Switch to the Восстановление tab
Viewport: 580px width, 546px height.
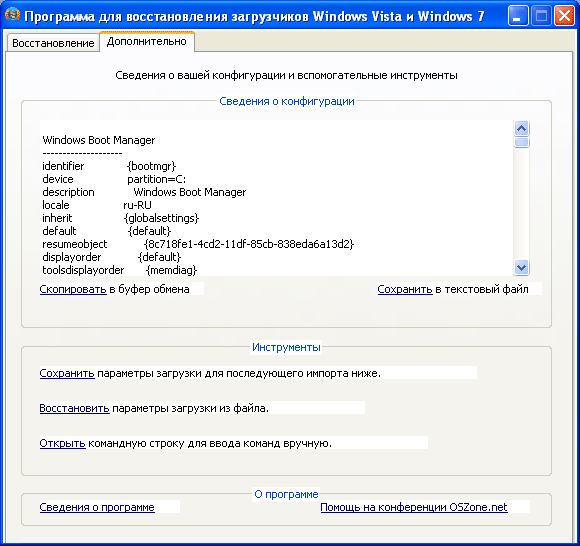pos(53,43)
